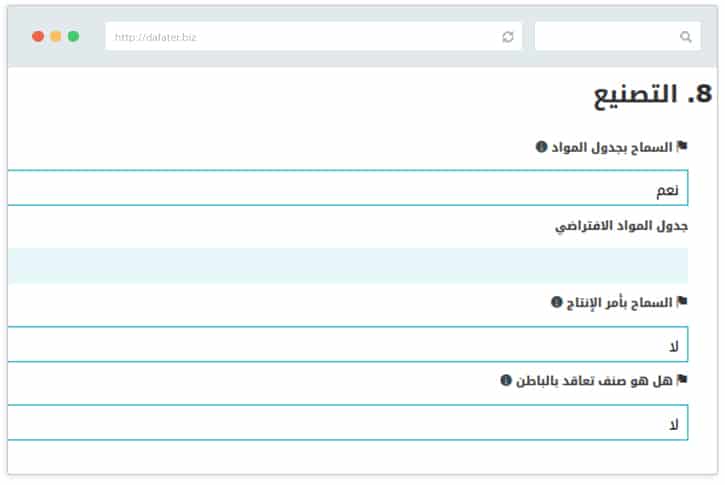725x485 pixels.
Task: Click flag icon next to هل هو صنف تعاقد بالباطن
Action: 682,380
